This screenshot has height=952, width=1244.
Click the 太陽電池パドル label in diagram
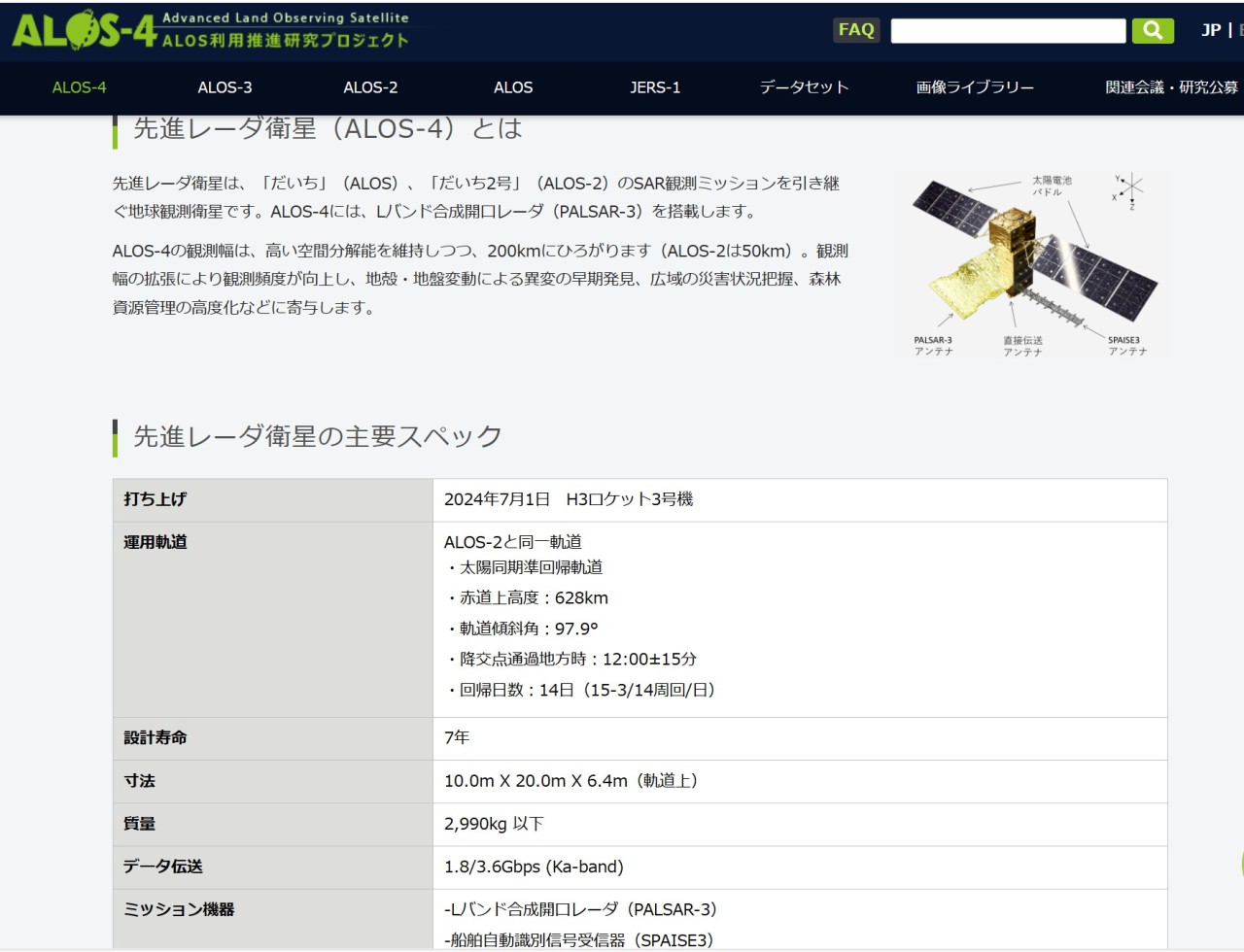pos(1051,186)
